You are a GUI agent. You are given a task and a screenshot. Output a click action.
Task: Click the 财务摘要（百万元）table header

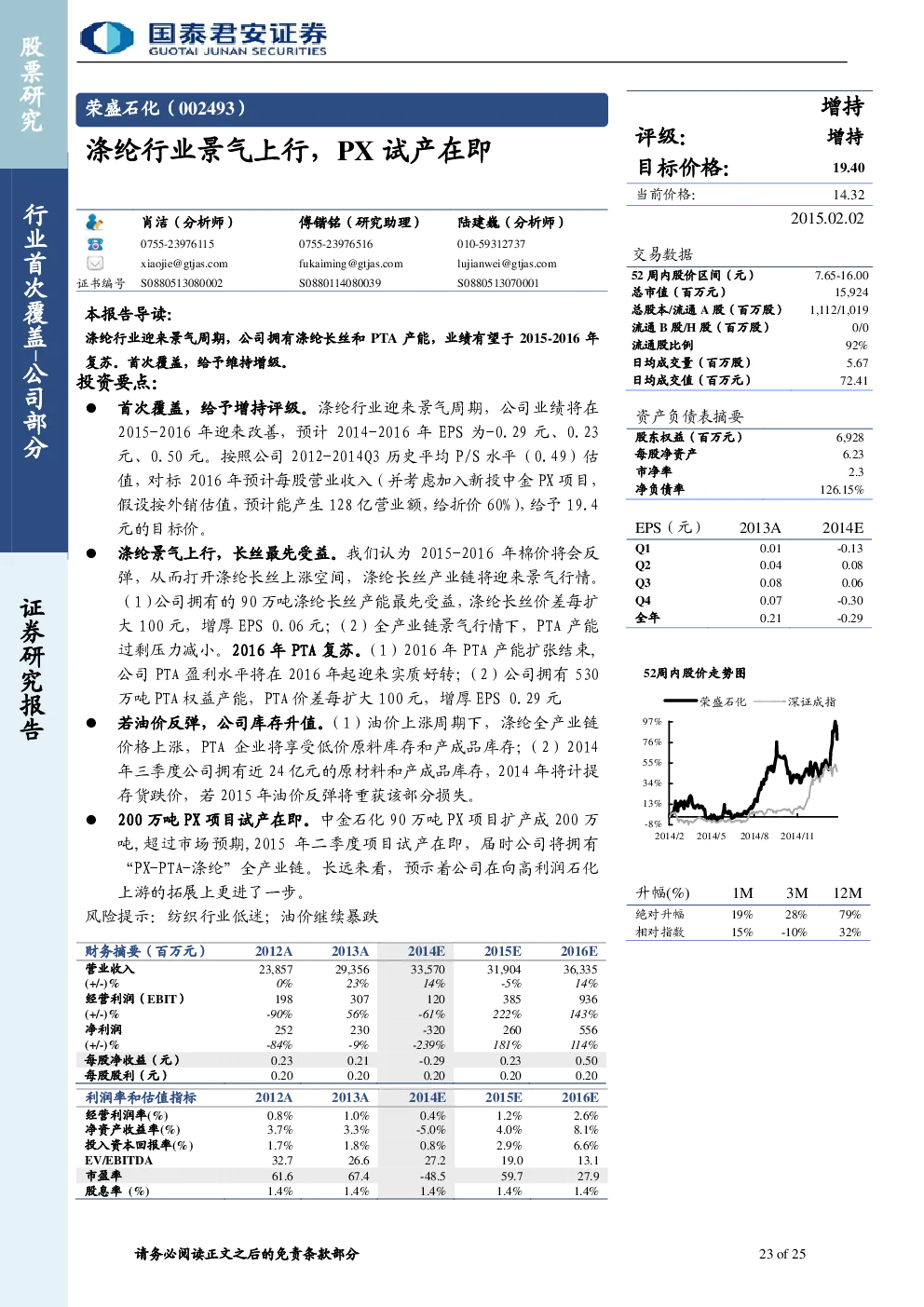145,951
